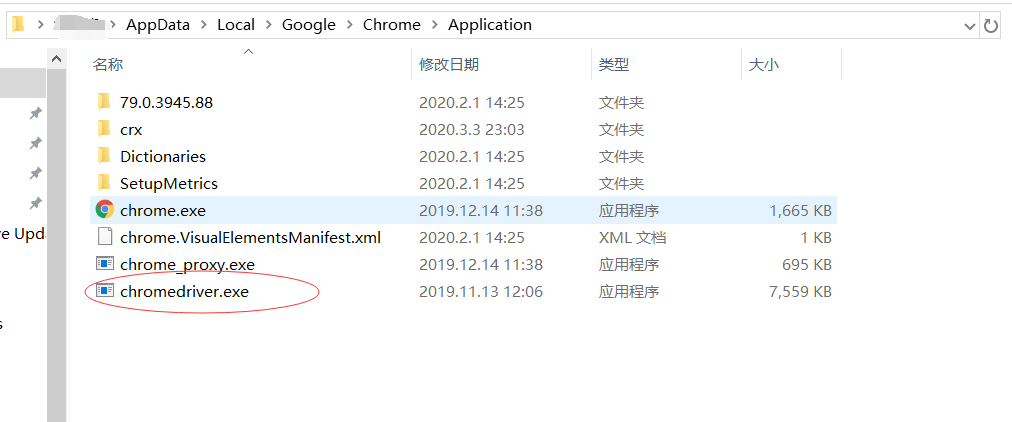Click the 文件夹 type of crx

pyautogui.click(x=621, y=129)
